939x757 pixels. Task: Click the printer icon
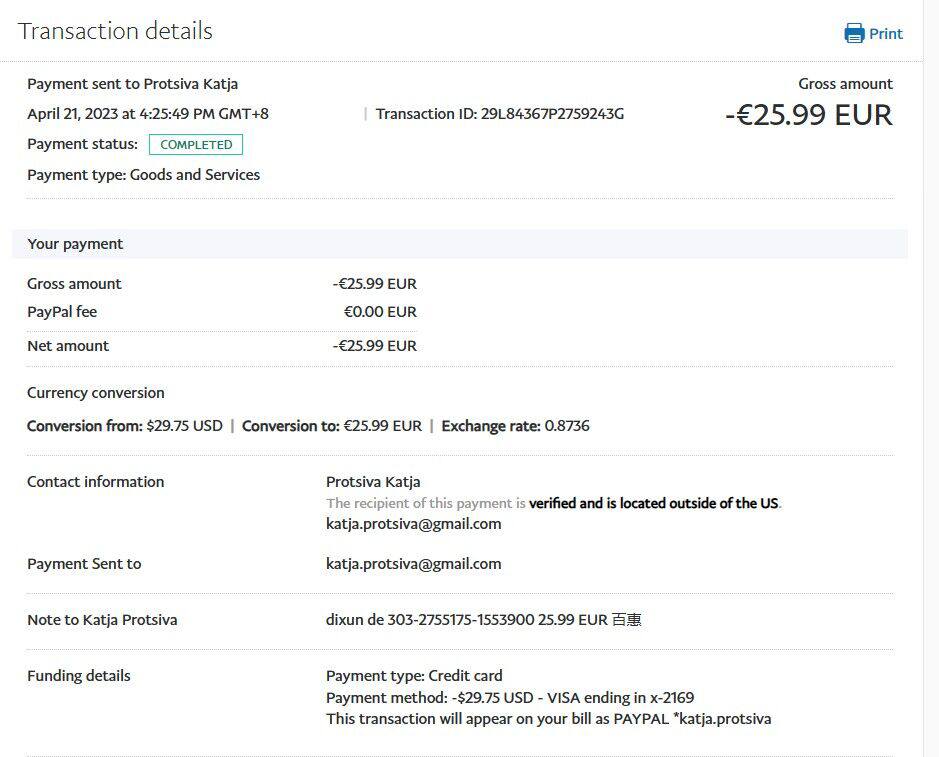[x=854, y=33]
